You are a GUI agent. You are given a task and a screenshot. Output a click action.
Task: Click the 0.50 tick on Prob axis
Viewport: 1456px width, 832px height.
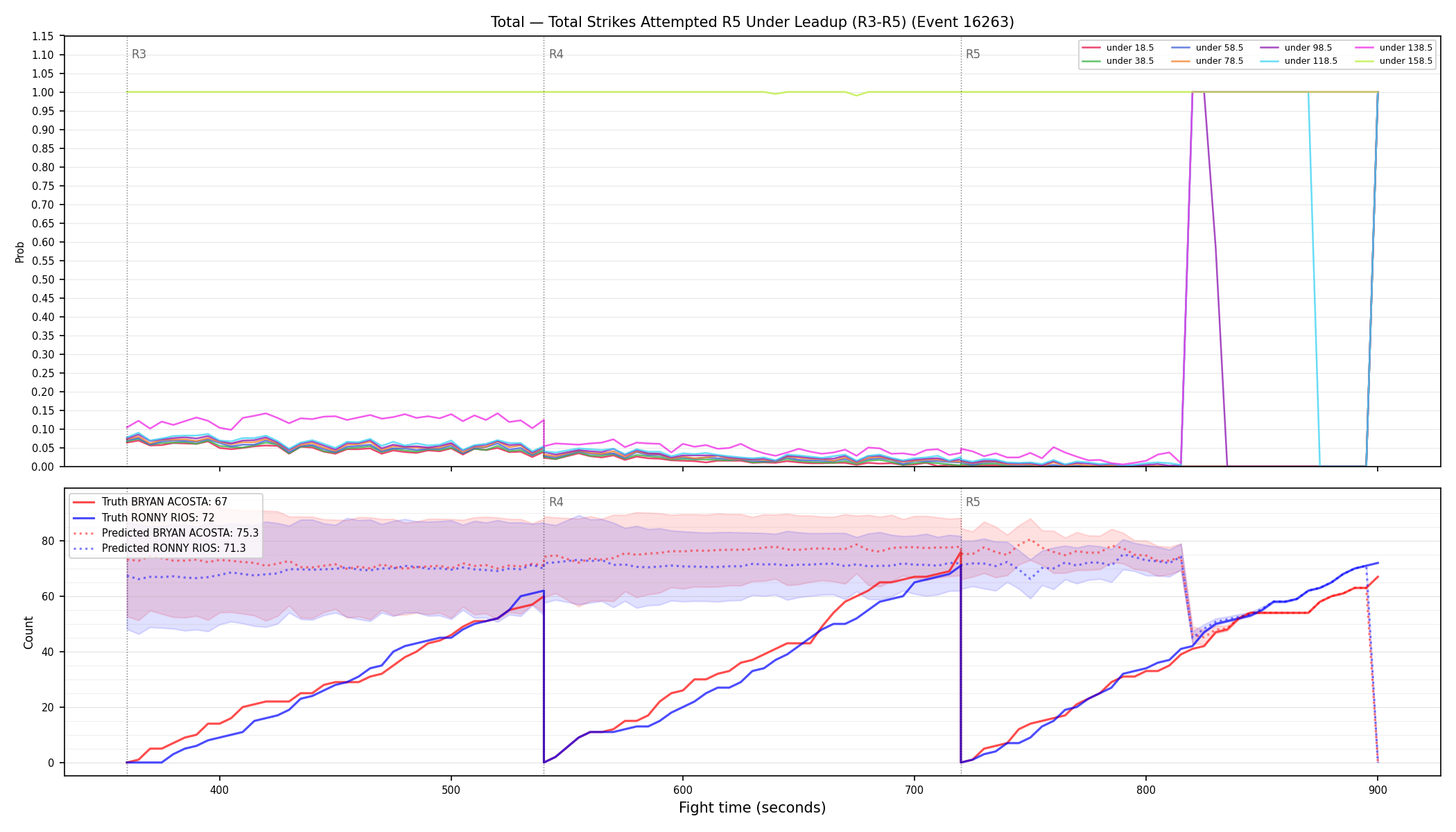point(43,279)
